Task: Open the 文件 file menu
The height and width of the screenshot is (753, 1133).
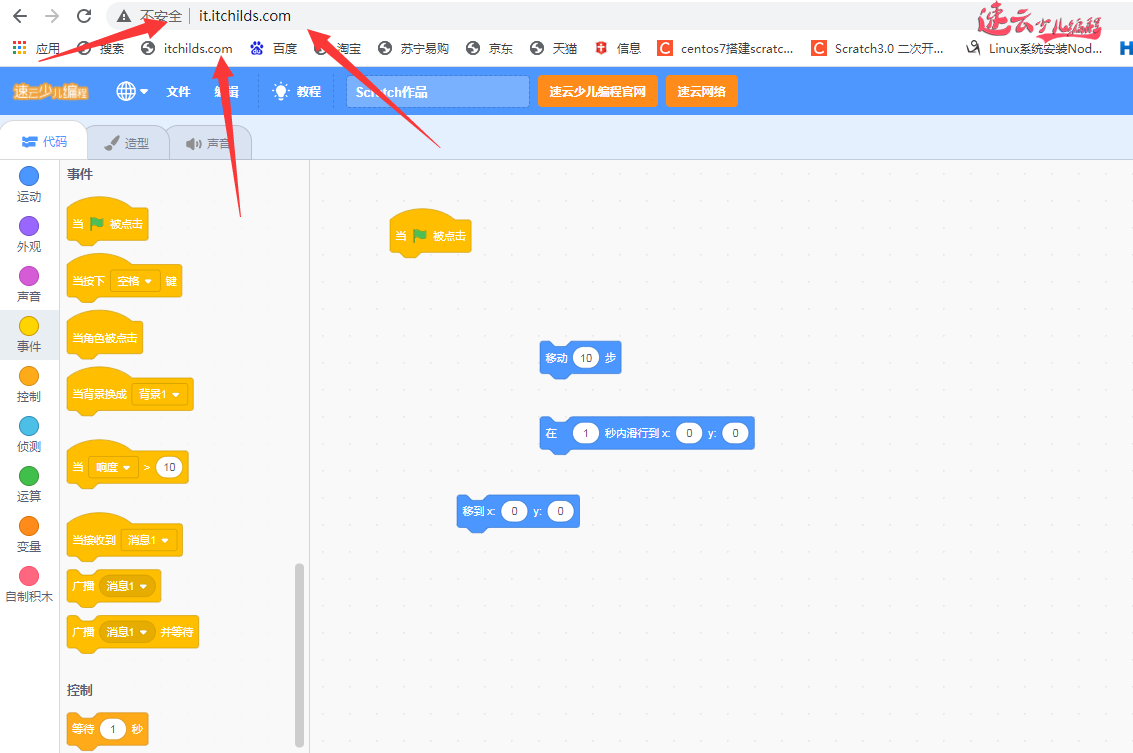Action: click(178, 91)
